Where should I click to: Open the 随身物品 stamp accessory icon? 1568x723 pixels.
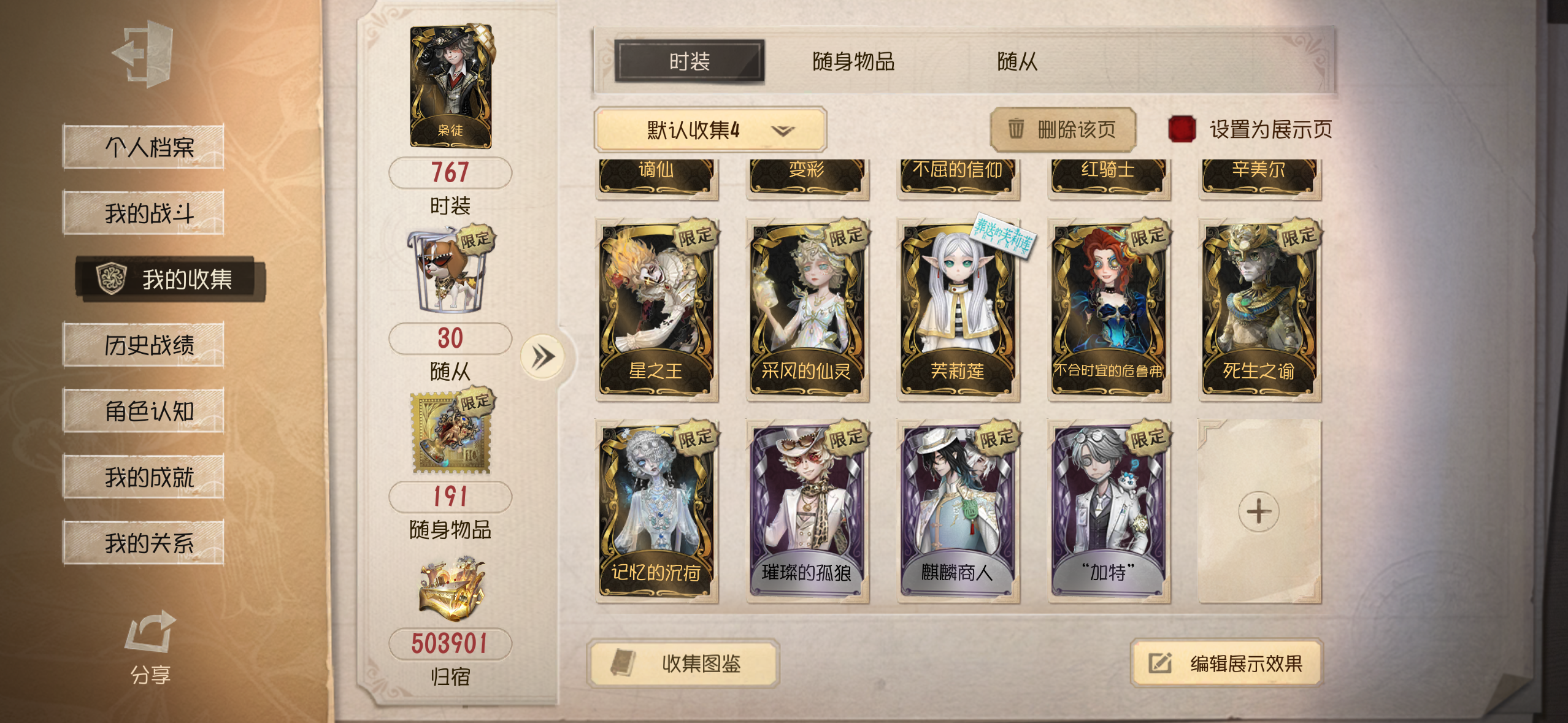coord(452,432)
